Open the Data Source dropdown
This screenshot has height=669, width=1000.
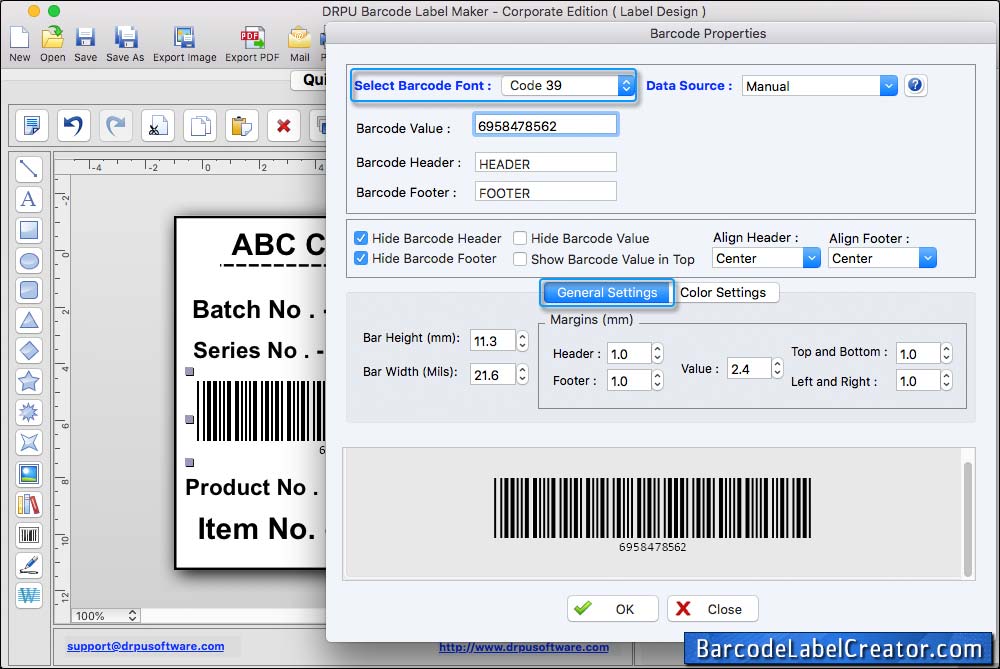click(820, 85)
